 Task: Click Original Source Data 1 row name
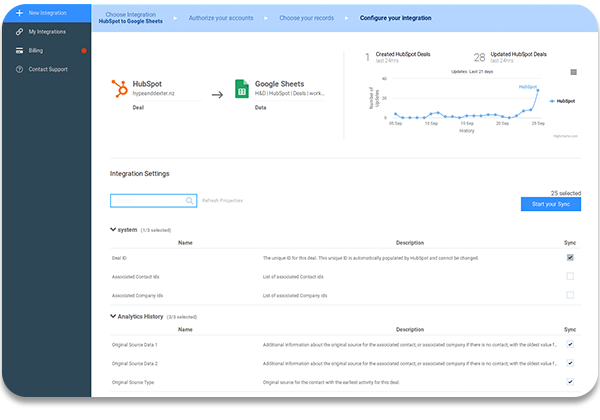coord(135,345)
